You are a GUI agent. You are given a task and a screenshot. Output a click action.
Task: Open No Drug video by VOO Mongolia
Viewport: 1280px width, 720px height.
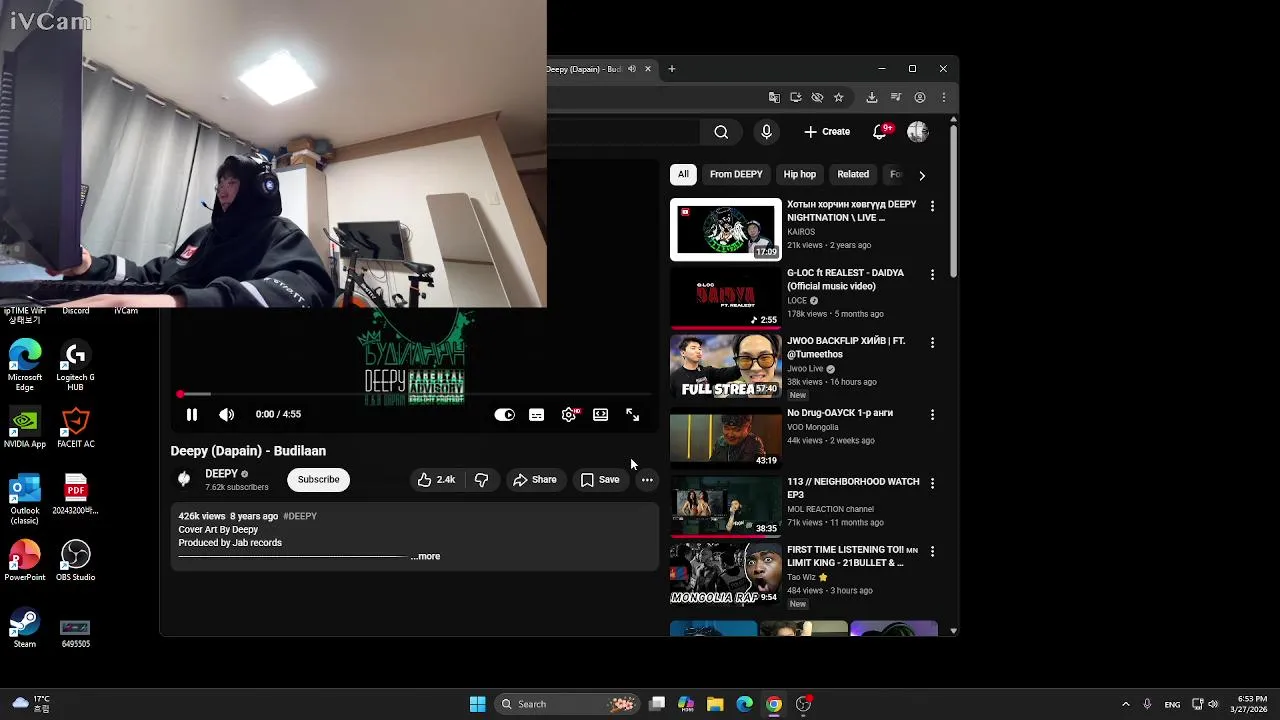tap(726, 437)
